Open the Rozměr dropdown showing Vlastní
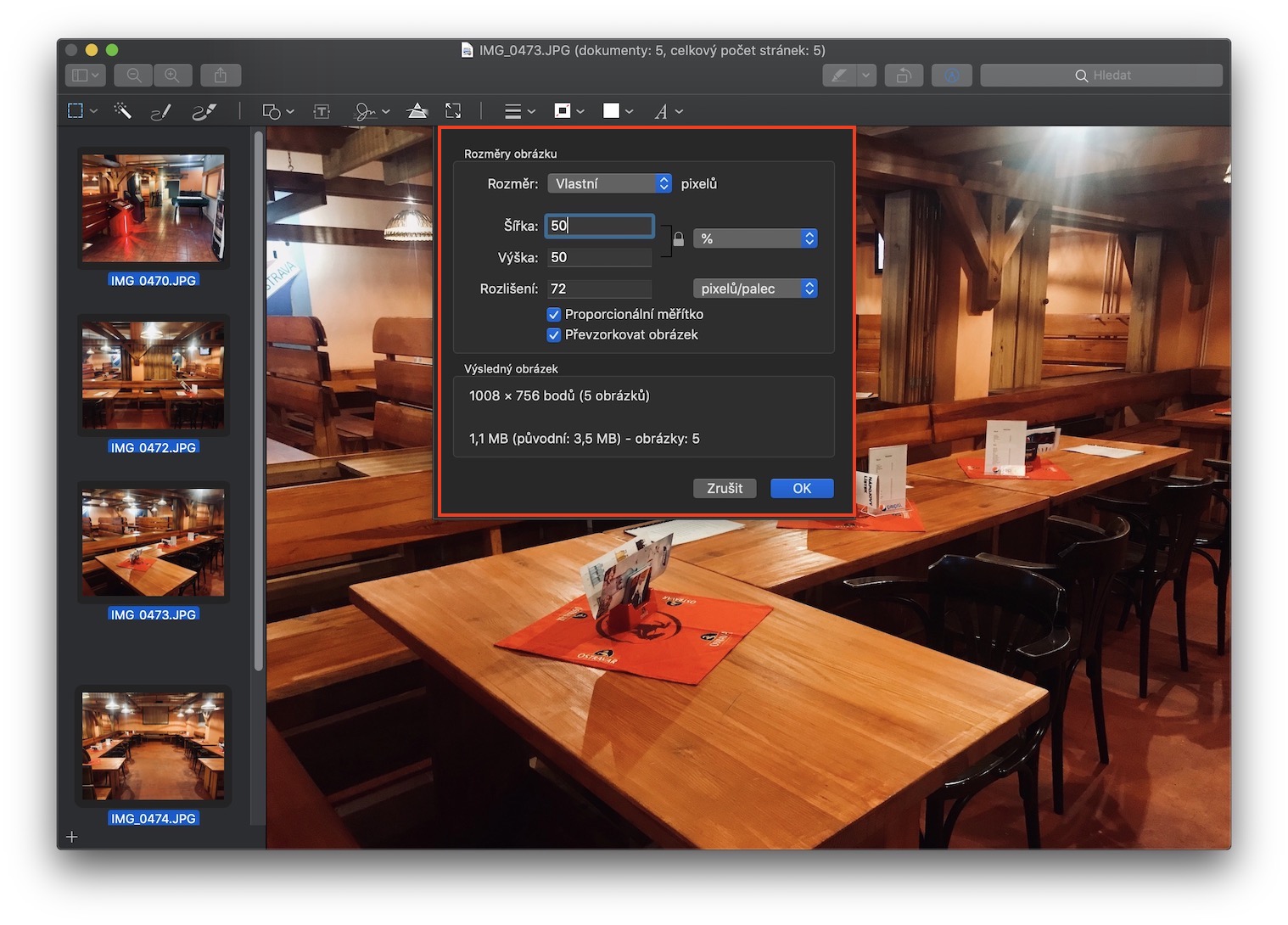 609,183
